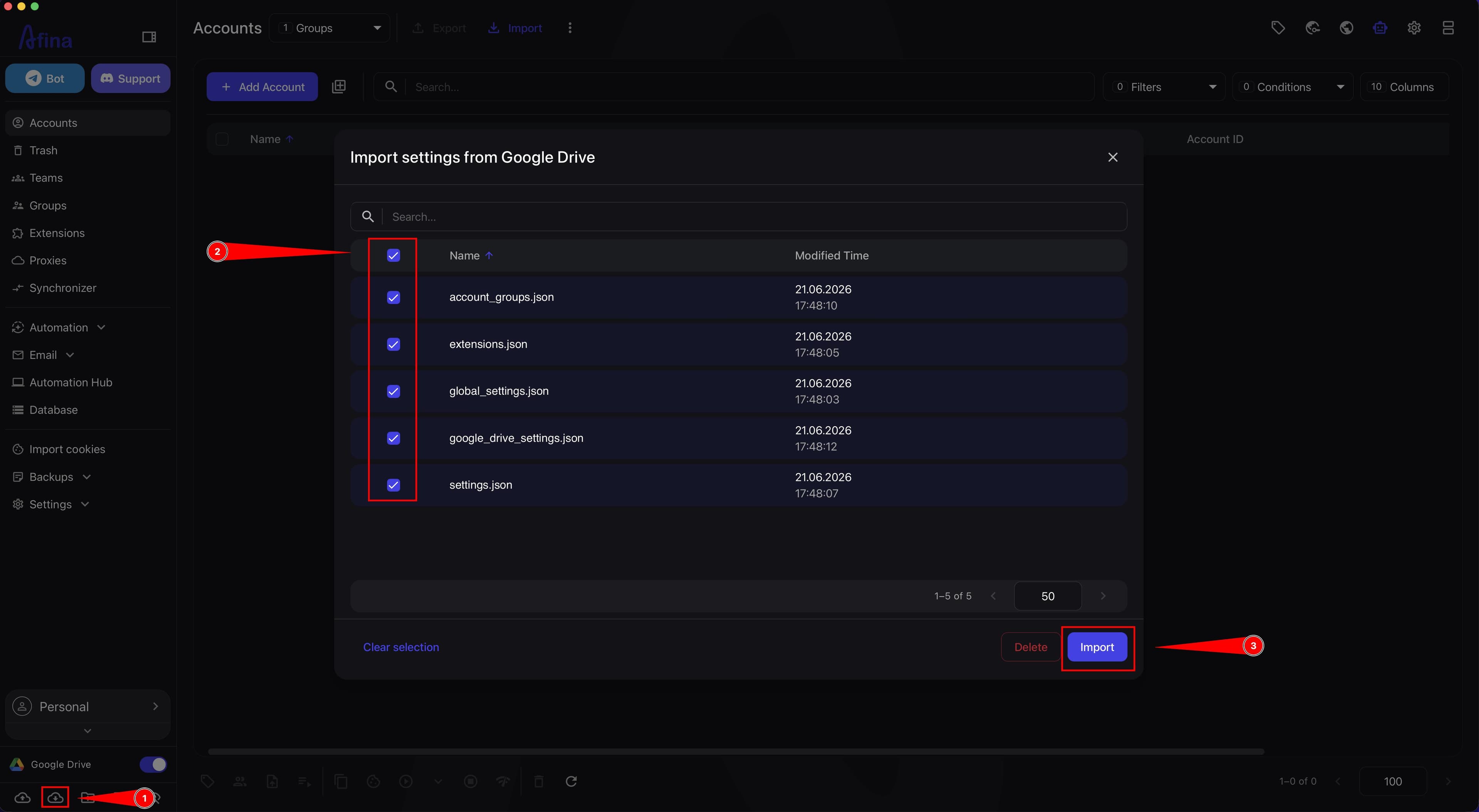Click the play icon in the bottom toolbar

(x=406, y=781)
